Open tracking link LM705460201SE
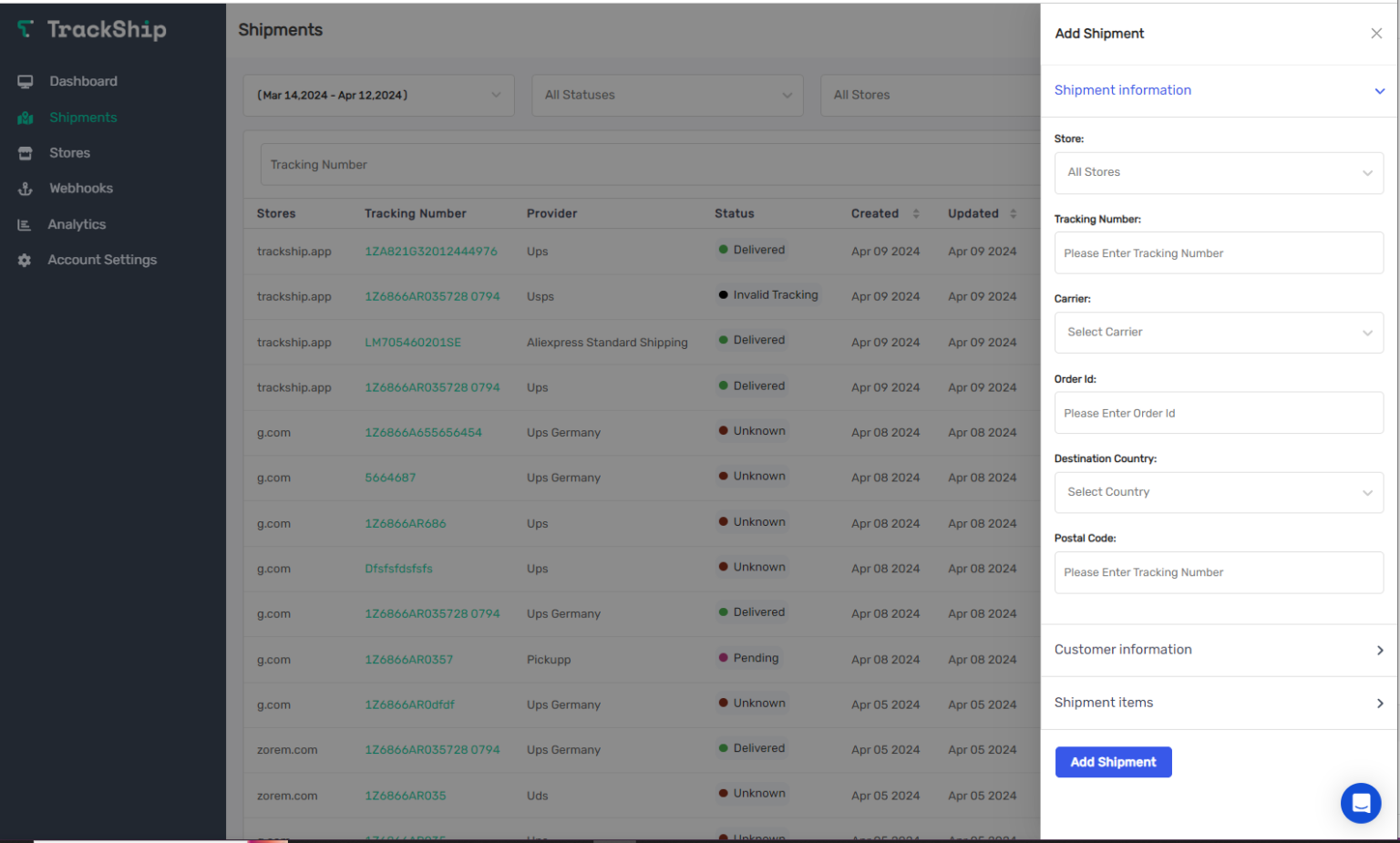The width and height of the screenshot is (1400, 843). tap(412, 342)
